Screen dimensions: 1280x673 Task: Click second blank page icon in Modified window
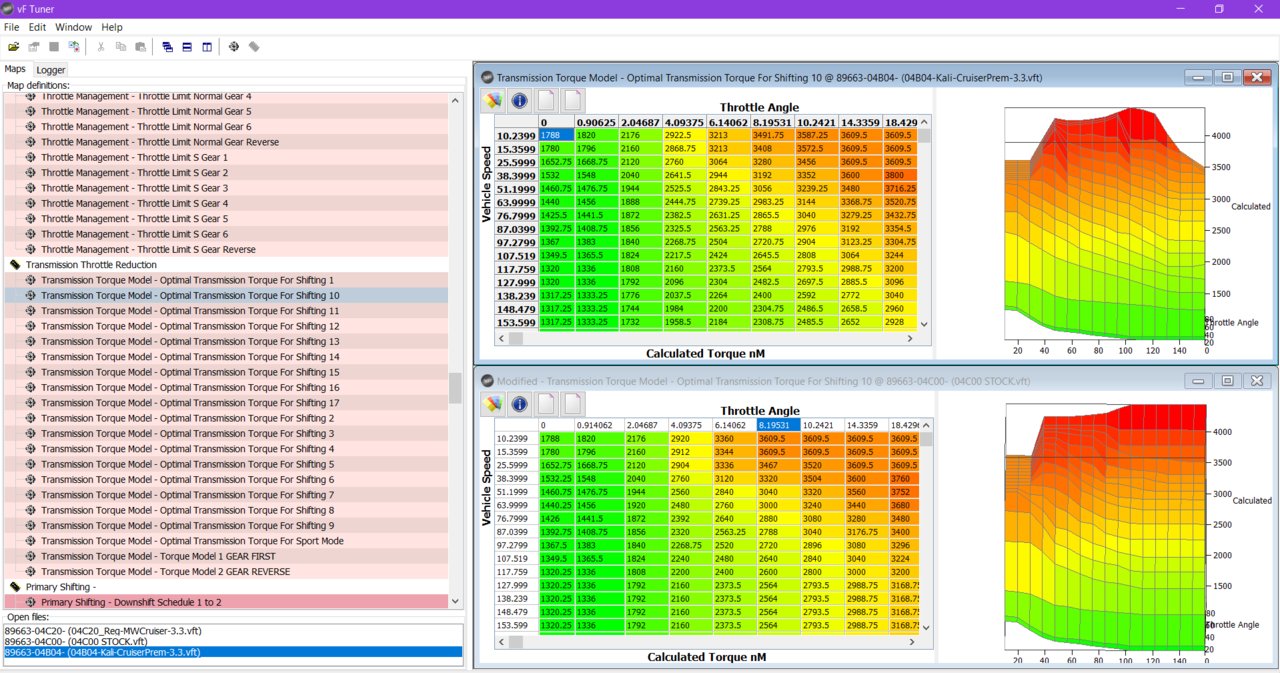click(572, 404)
